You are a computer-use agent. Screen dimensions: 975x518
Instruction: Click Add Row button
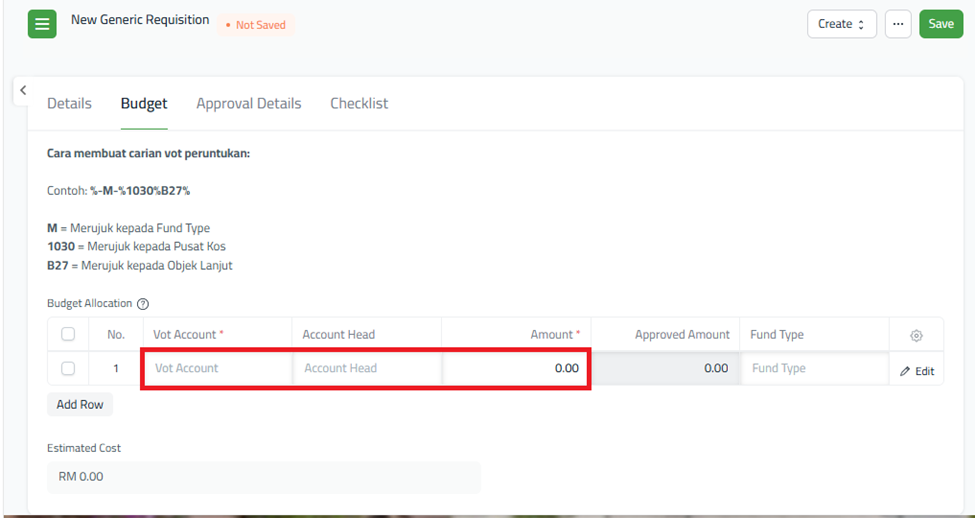click(80, 404)
